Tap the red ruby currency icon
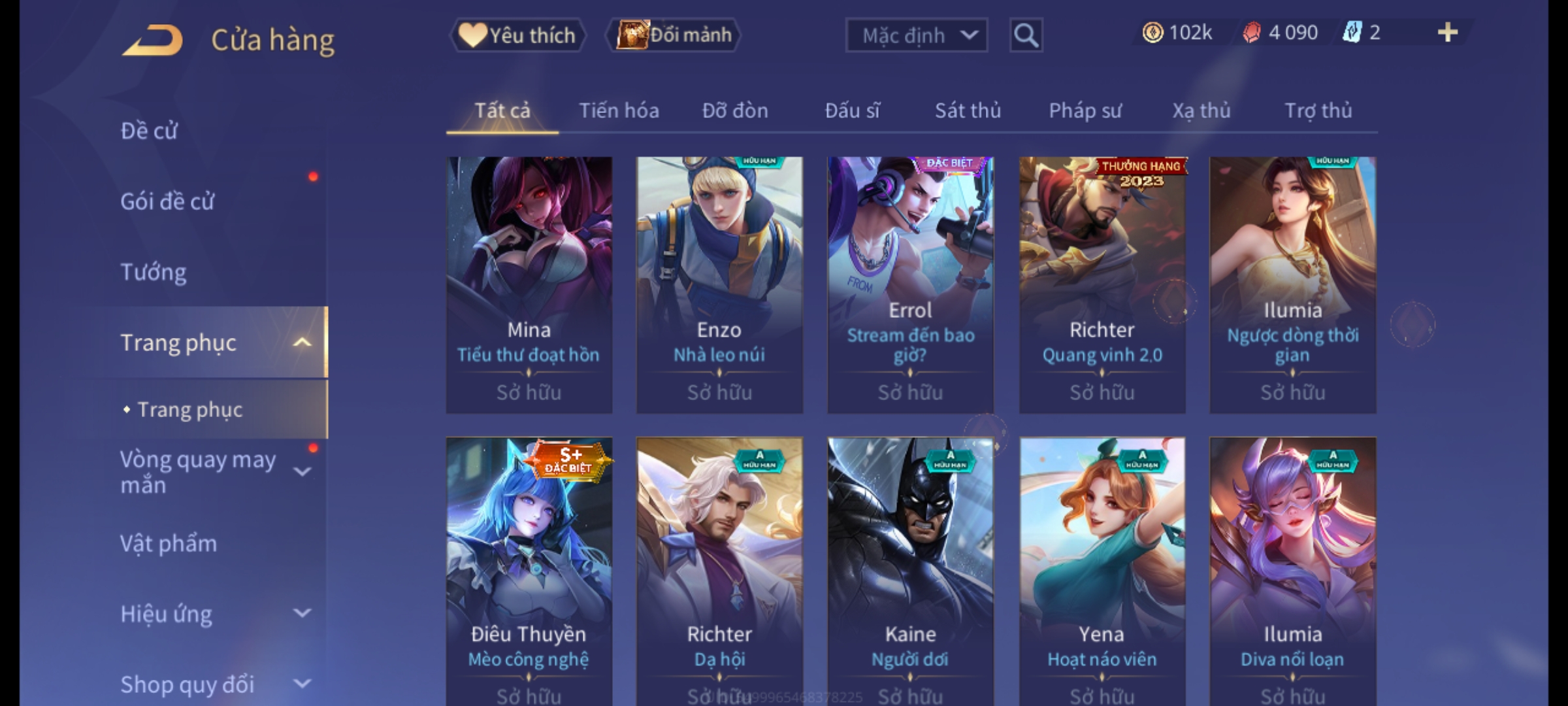 [1252, 33]
